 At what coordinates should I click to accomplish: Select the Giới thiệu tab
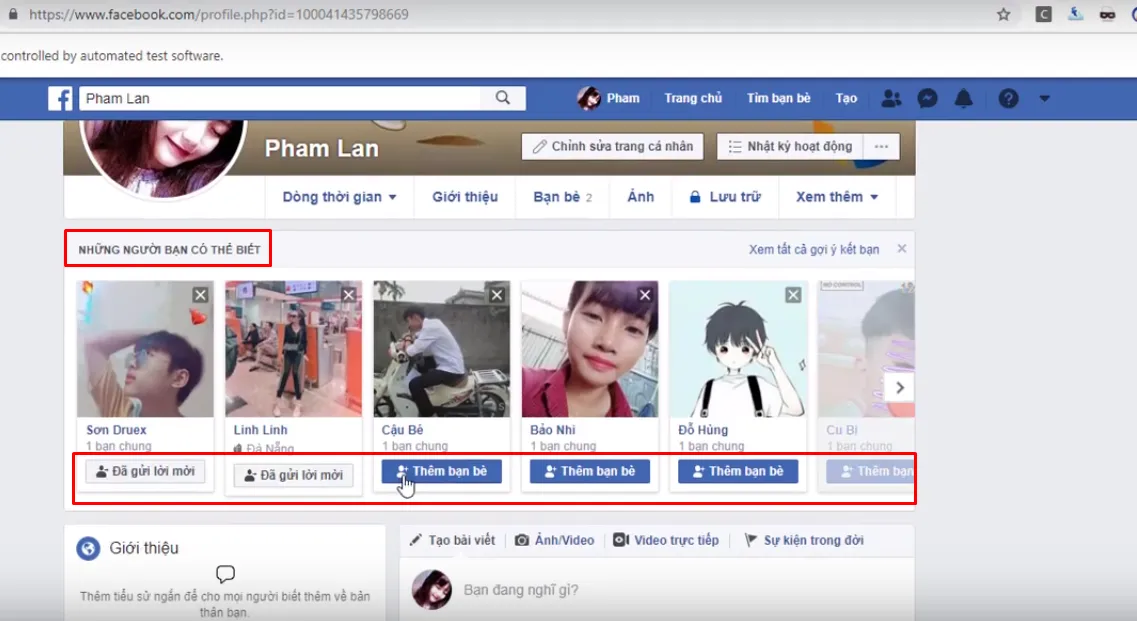(x=464, y=197)
